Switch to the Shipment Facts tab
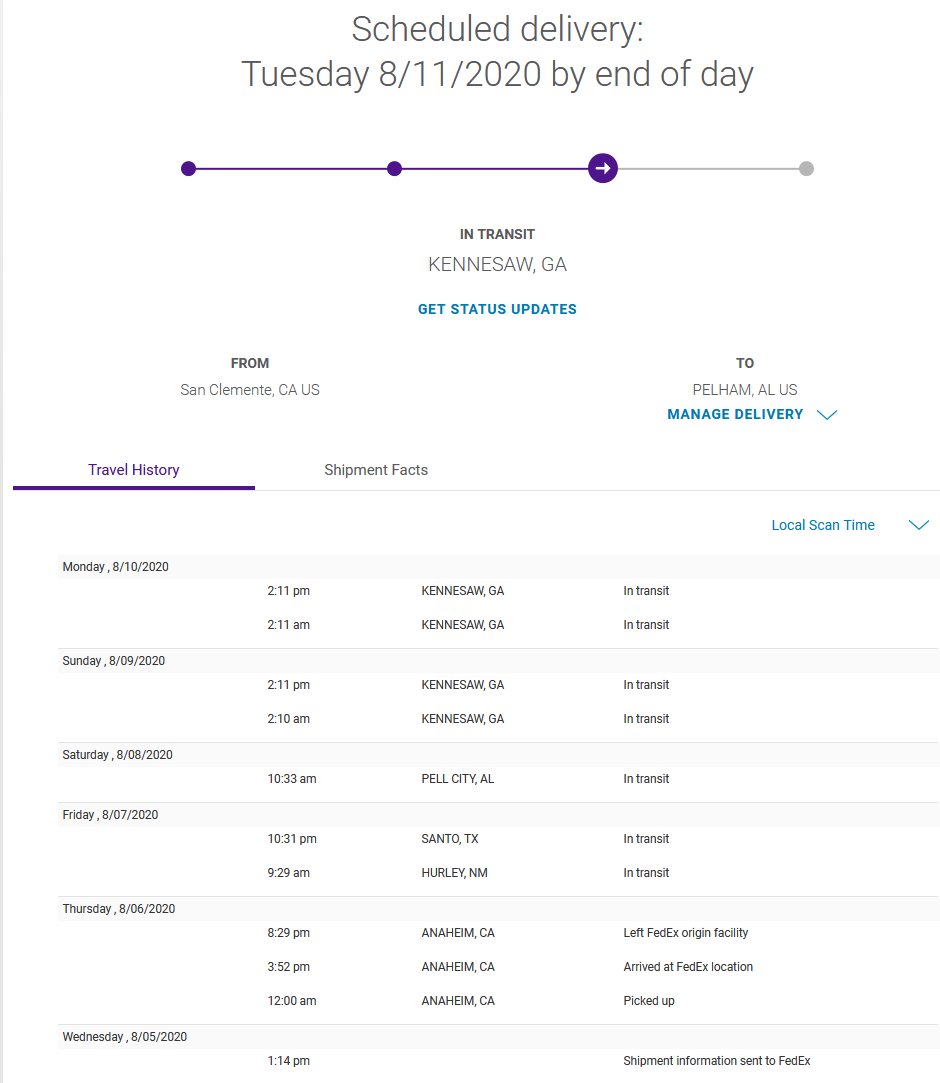Image resolution: width=940 pixels, height=1083 pixels. click(375, 470)
